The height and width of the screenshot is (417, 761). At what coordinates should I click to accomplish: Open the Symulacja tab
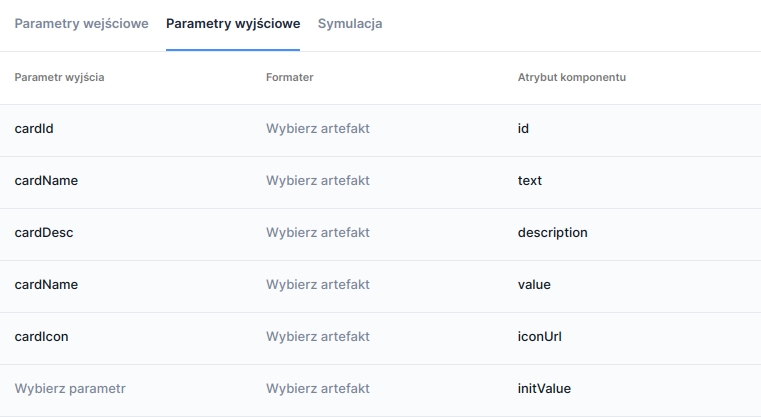click(x=349, y=23)
